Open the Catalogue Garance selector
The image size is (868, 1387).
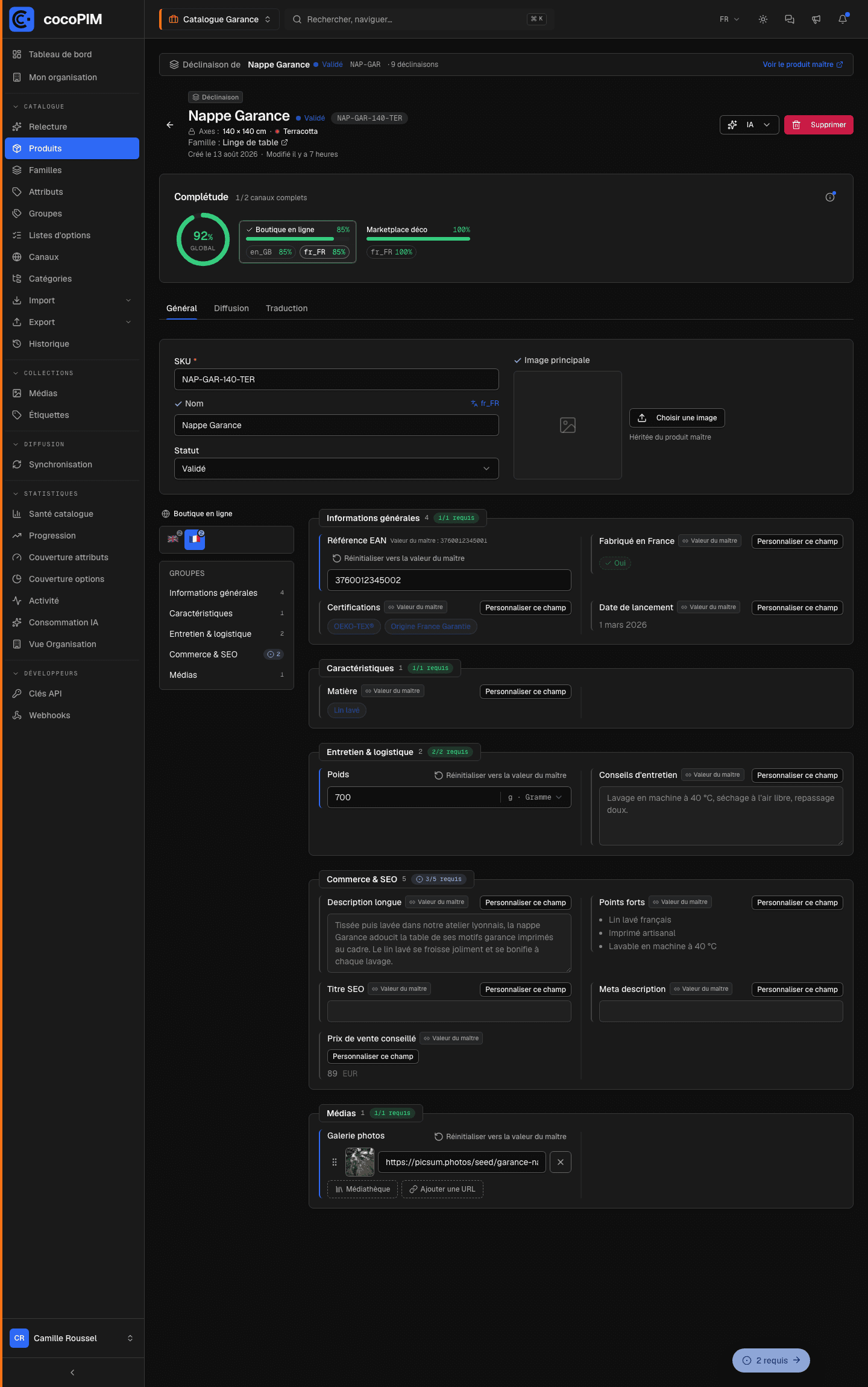point(219,19)
